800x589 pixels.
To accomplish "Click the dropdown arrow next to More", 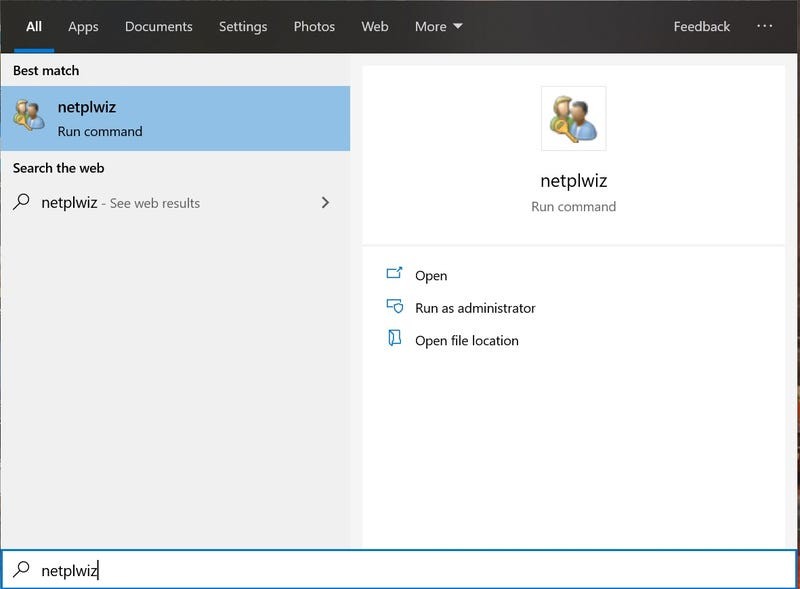I will click(459, 26).
